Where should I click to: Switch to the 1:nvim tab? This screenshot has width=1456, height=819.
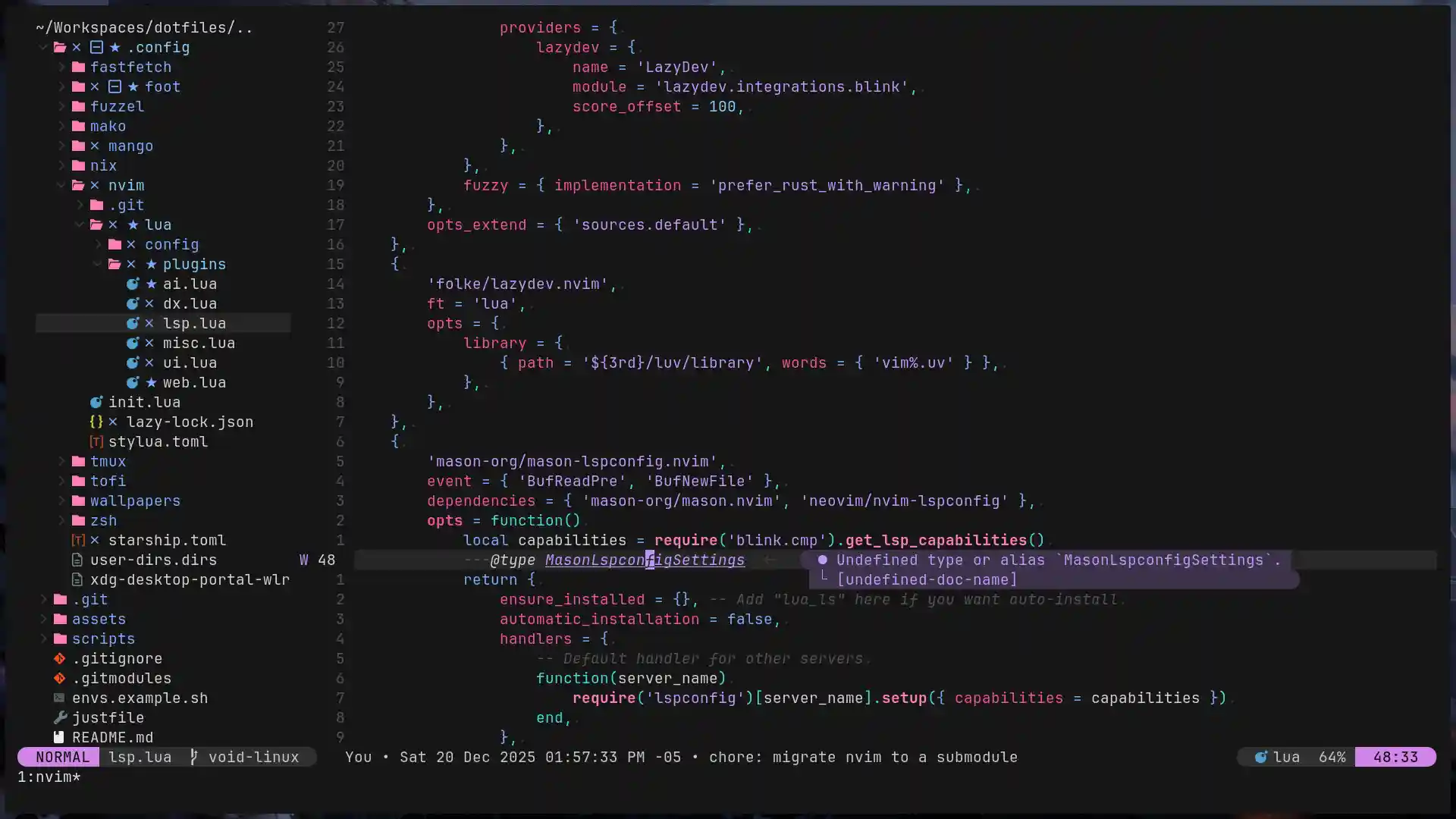coord(48,777)
